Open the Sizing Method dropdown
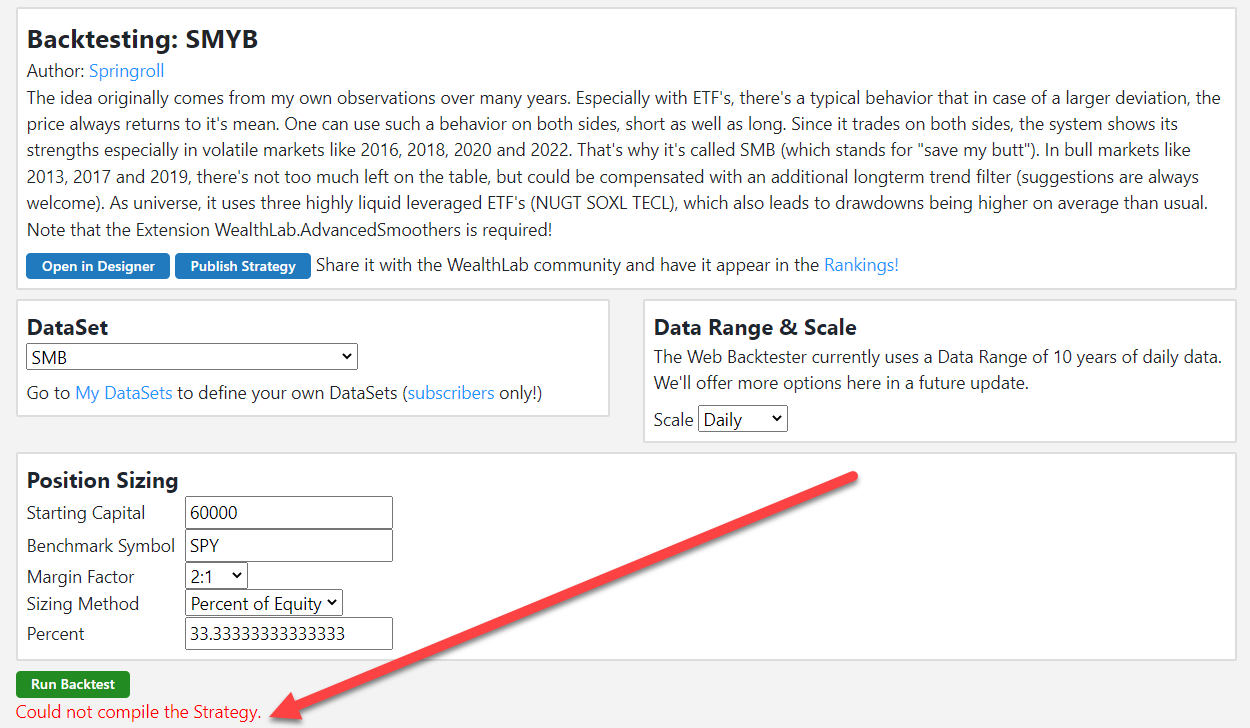This screenshot has height=728, width=1250. [264, 603]
